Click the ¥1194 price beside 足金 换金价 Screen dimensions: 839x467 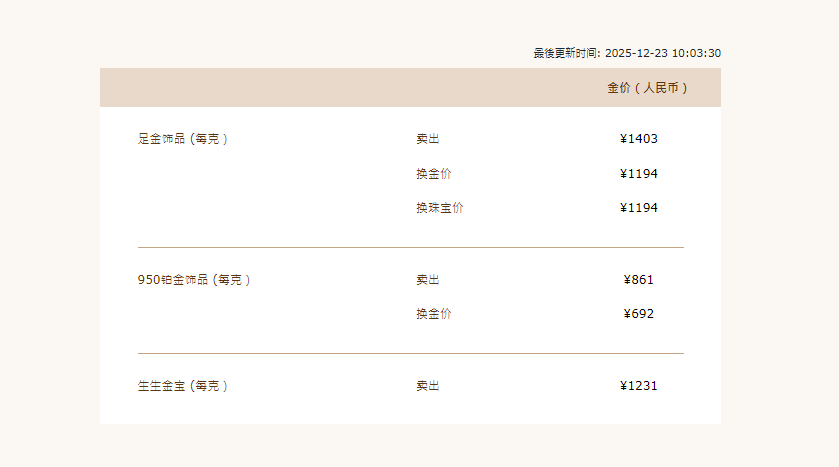click(638, 174)
